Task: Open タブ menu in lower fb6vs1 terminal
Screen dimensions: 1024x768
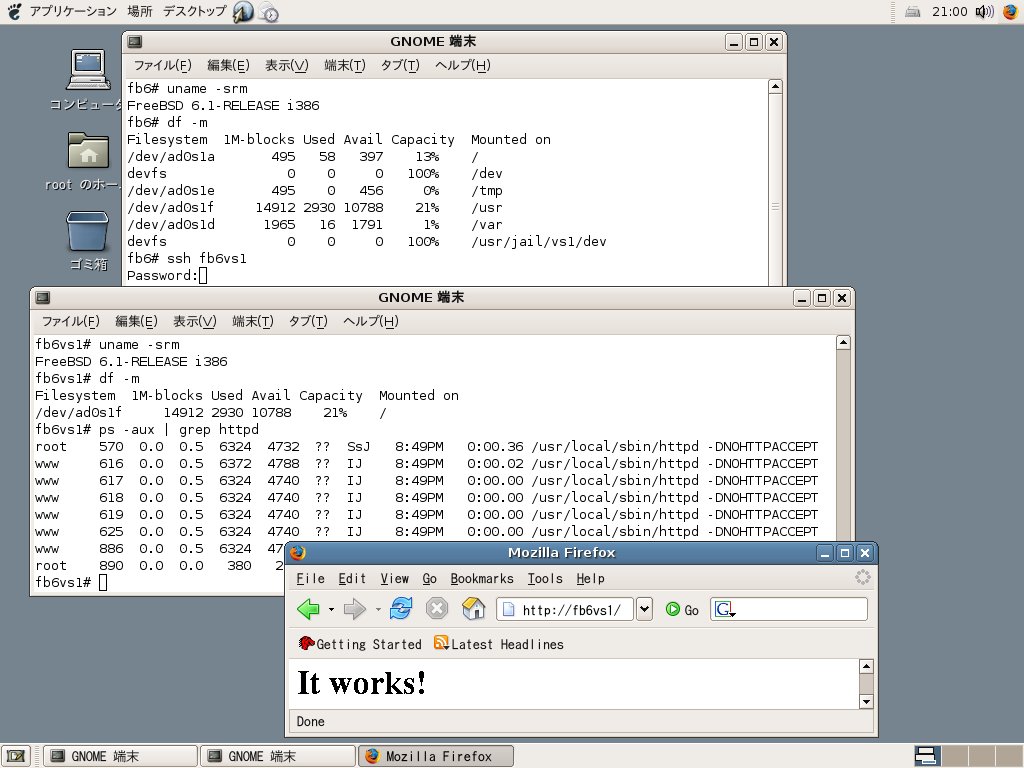Action: click(x=308, y=321)
